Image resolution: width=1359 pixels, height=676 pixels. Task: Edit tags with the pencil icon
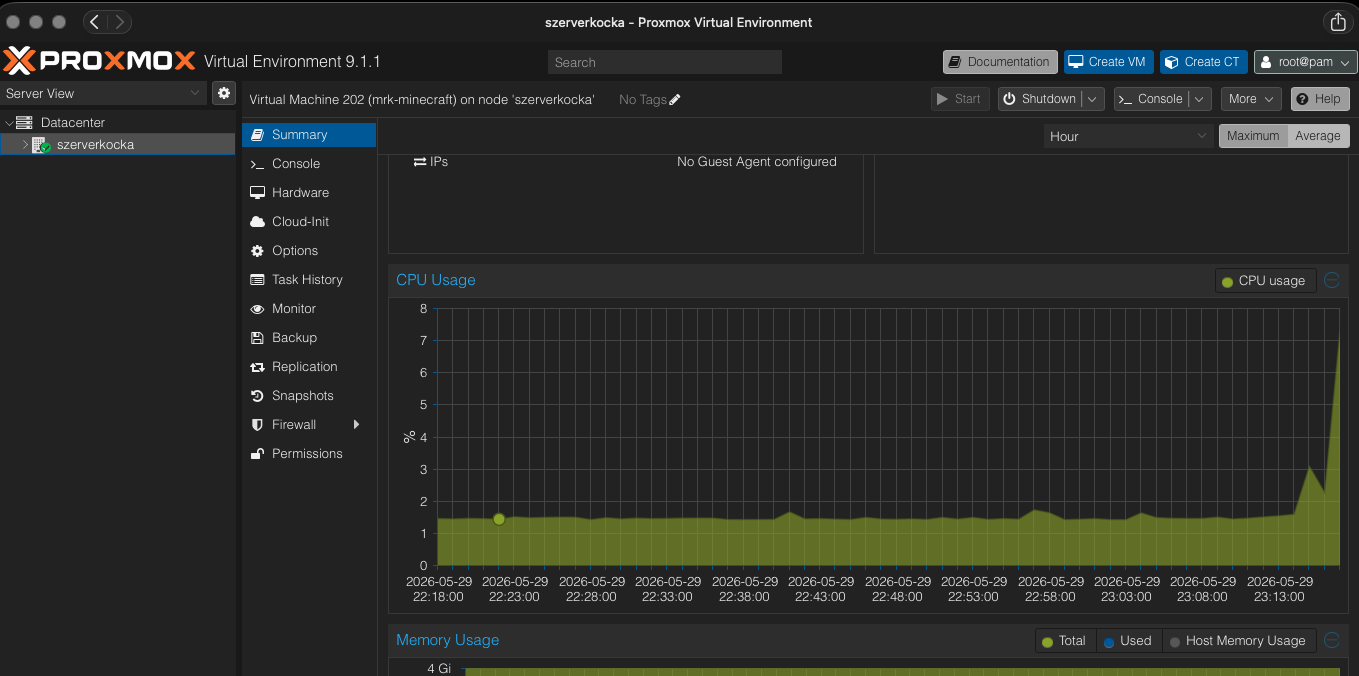click(675, 99)
